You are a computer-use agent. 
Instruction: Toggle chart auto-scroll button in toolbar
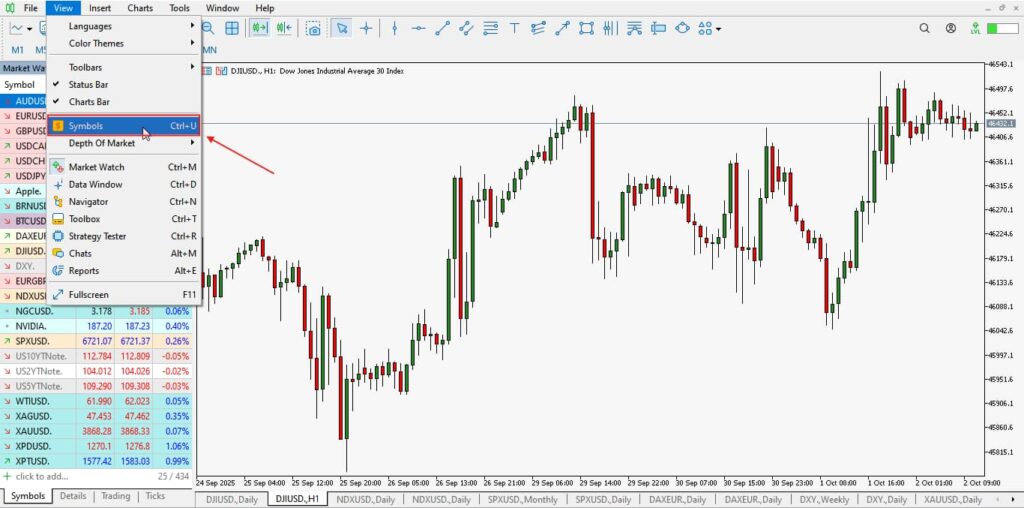coord(260,29)
